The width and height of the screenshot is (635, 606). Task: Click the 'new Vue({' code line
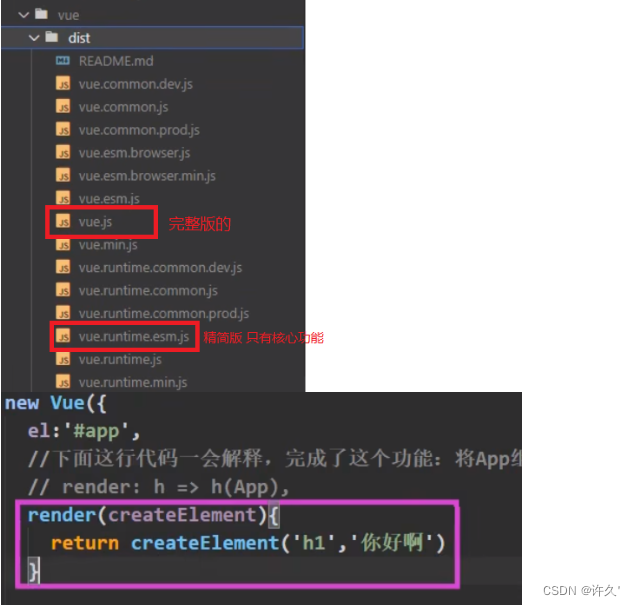coord(55,404)
